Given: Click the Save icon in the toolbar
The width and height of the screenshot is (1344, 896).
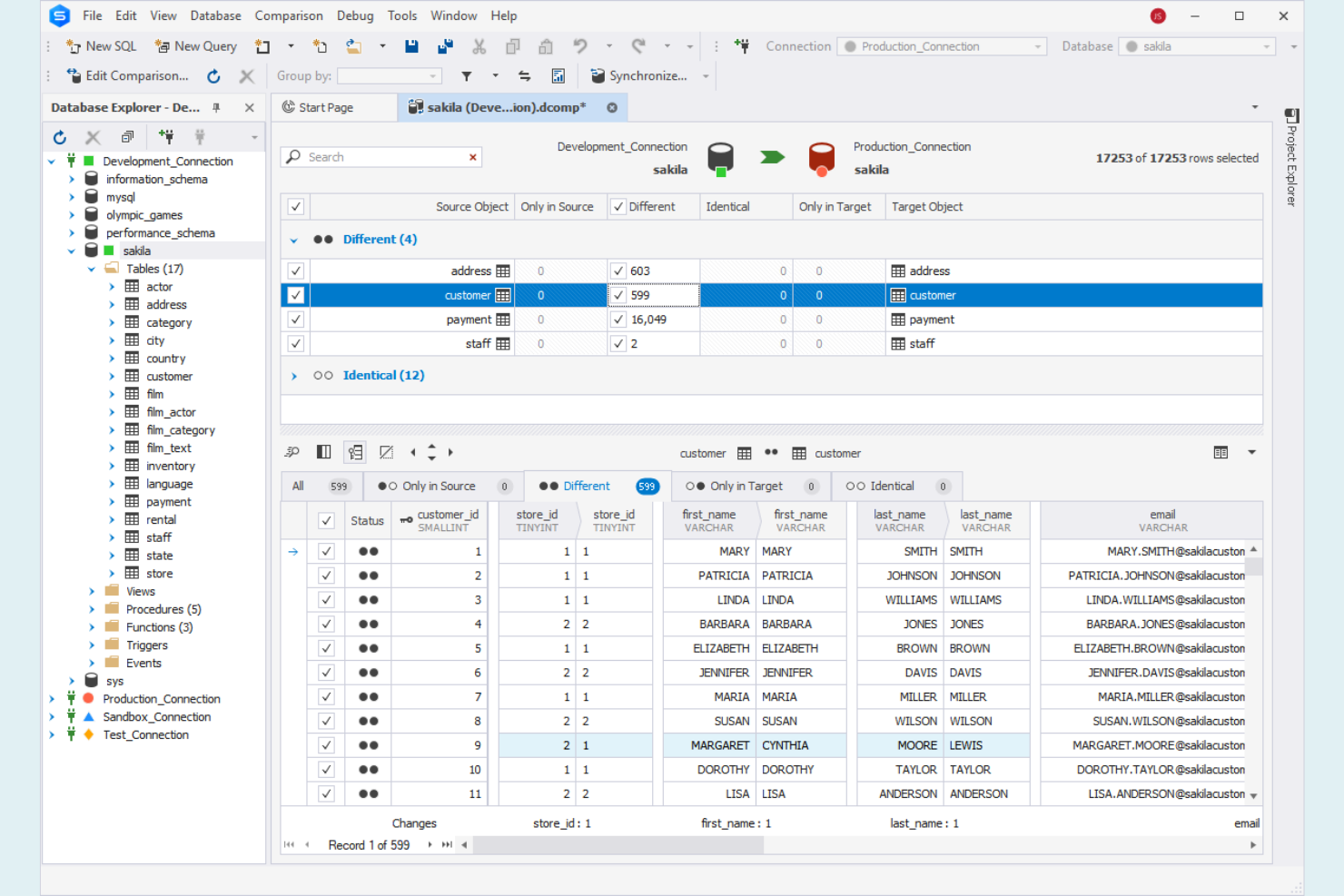Looking at the screenshot, I should click(x=411, y=45).
